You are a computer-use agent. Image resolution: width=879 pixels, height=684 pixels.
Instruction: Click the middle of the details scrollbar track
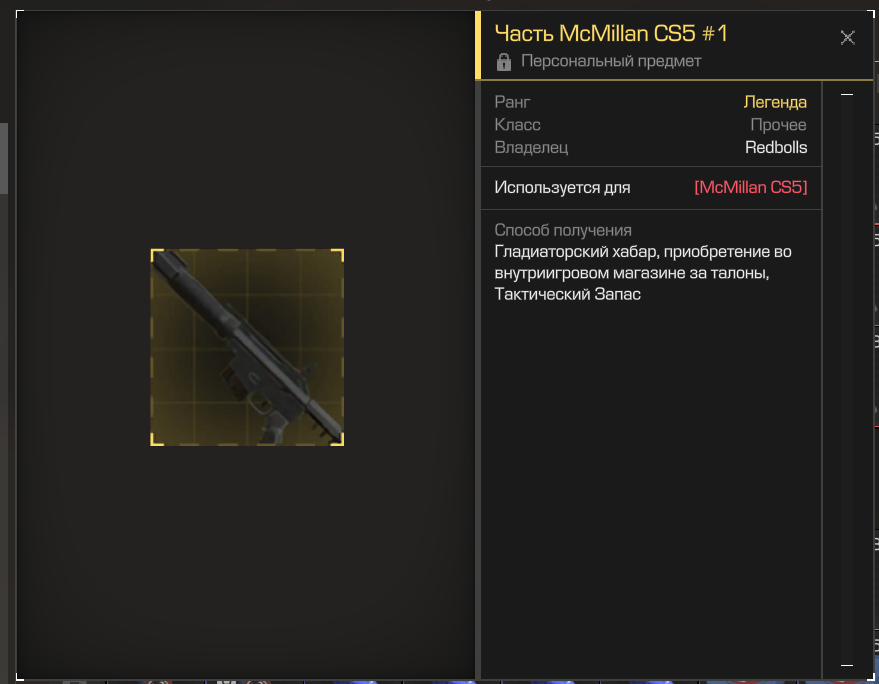pyautogui.click(x=846, y=380)
